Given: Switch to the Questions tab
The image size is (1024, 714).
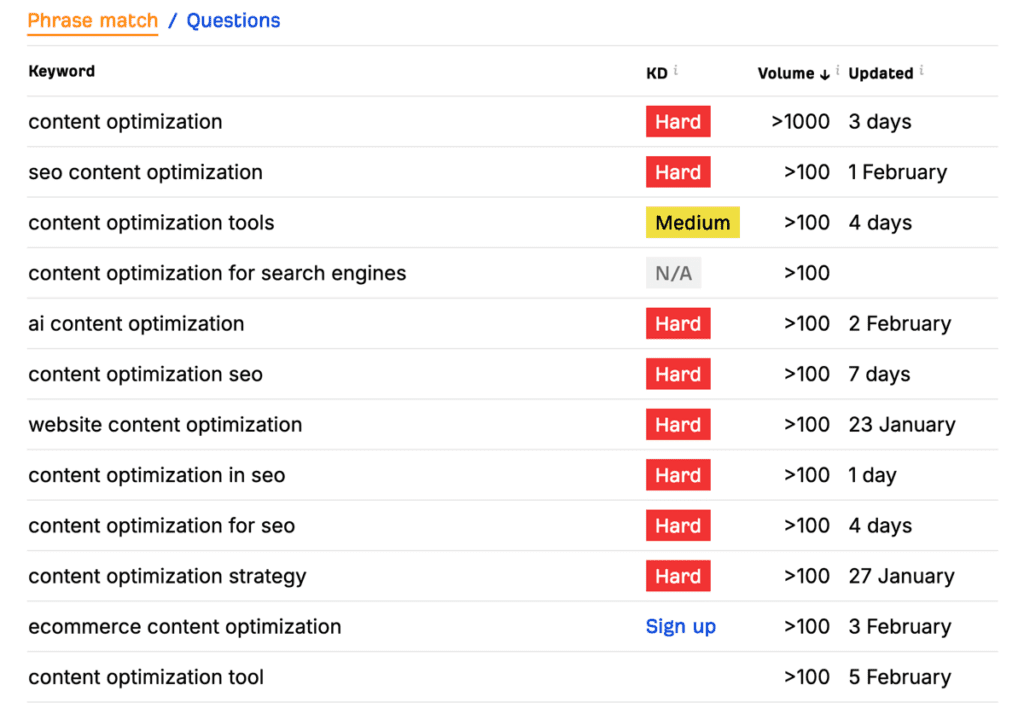Looking at the screenshot, I should click(x=233, y=20).
